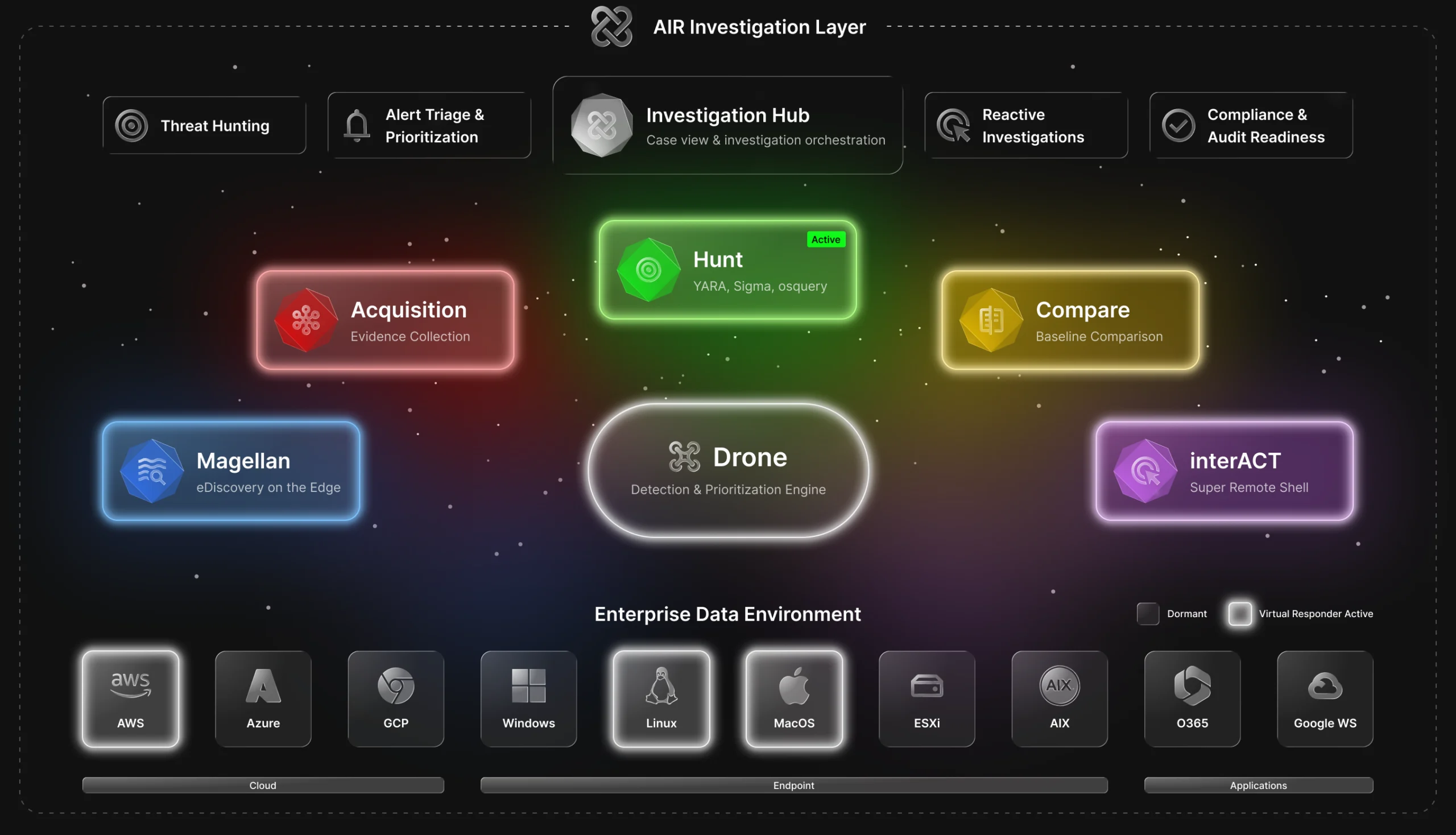1456x835 pixels.
Task: Open Compliance & Audit Readiness card
Action: click(x=1251, y=125)
